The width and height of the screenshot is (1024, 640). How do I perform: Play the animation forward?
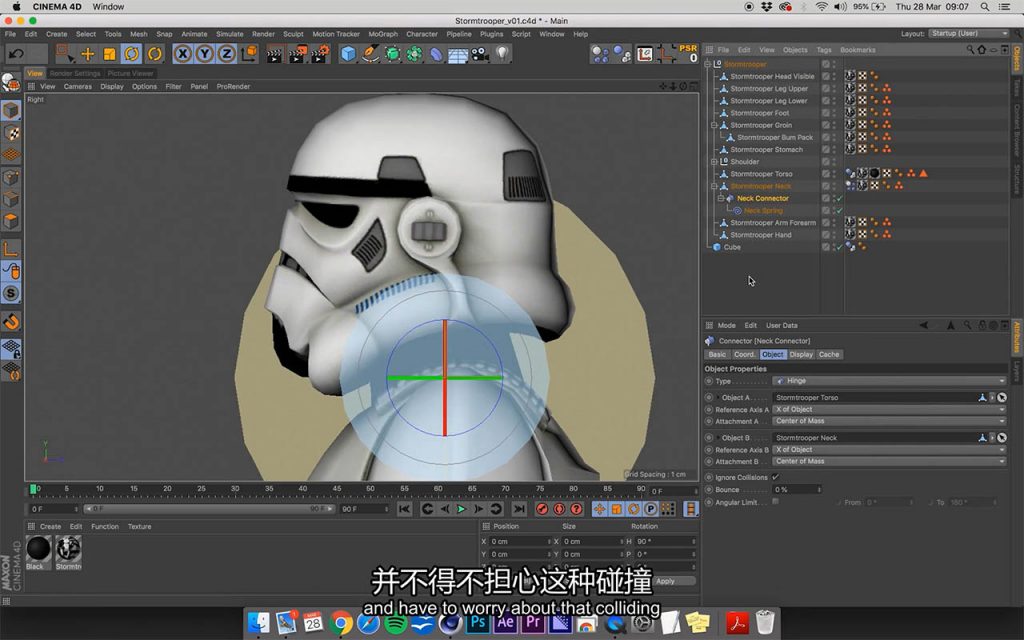point(461,509)
